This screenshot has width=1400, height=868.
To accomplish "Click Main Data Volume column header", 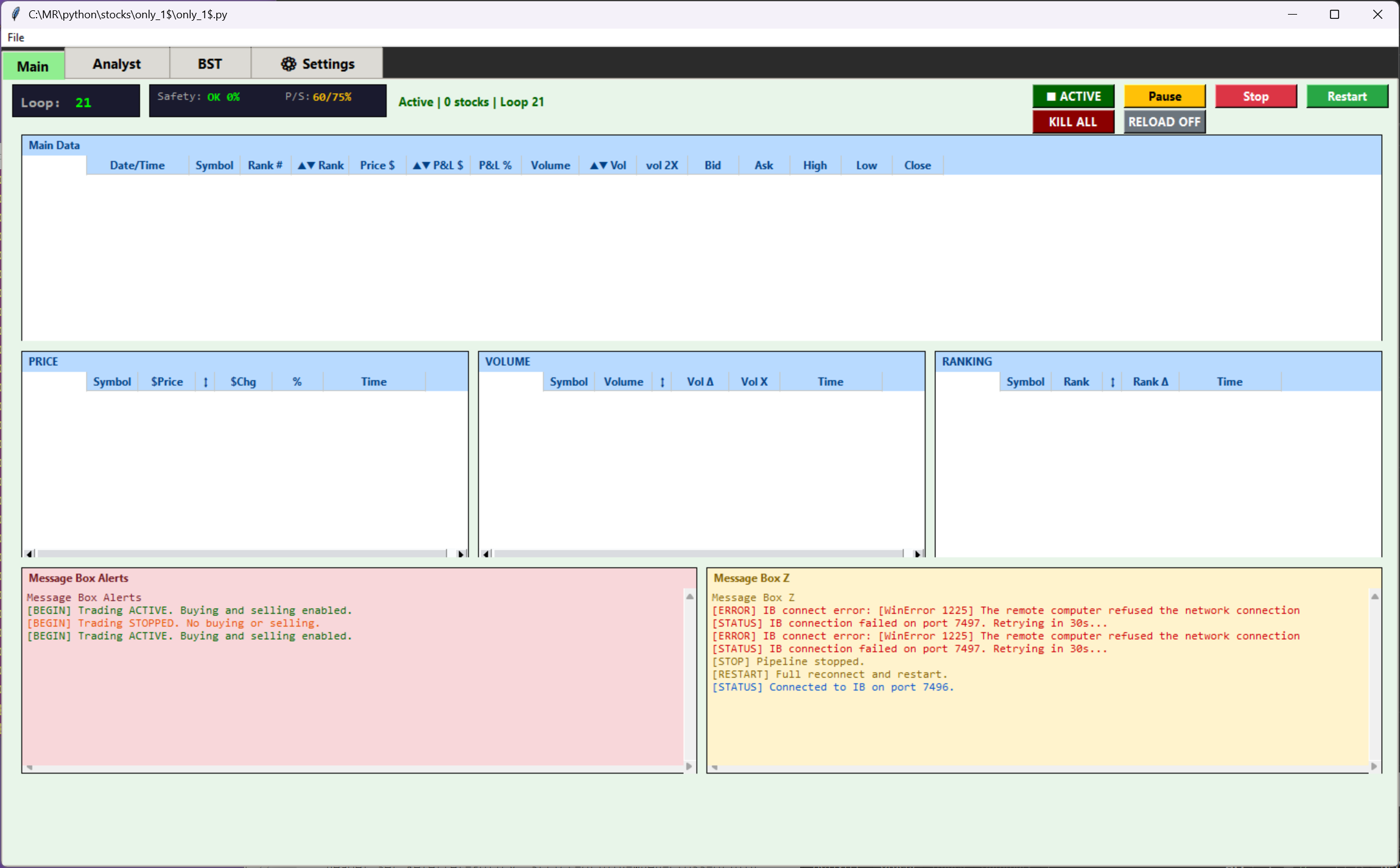I will (551, 166).
